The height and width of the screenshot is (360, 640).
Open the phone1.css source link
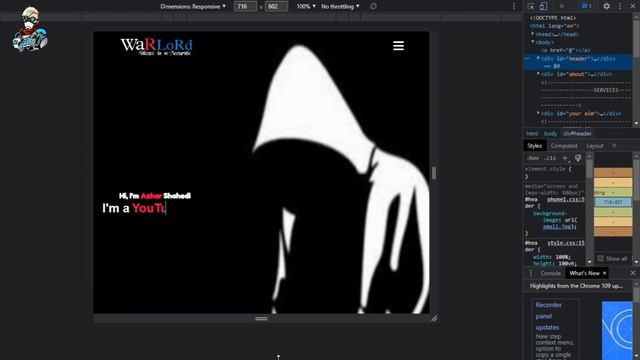click(566, 200)
